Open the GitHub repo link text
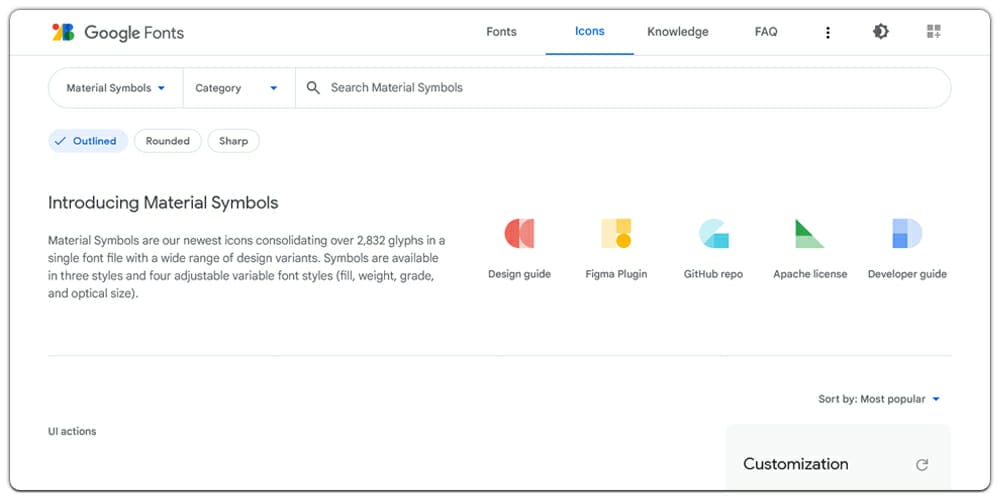The width and height of the screenshot is (1000, 500). (713, 274)
